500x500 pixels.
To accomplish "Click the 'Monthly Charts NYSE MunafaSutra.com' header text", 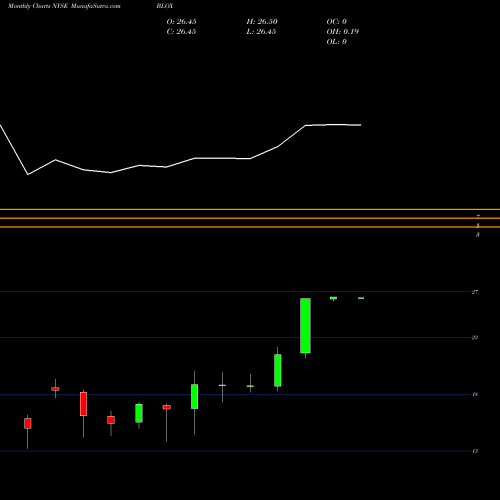I will (x=64, y=6).
